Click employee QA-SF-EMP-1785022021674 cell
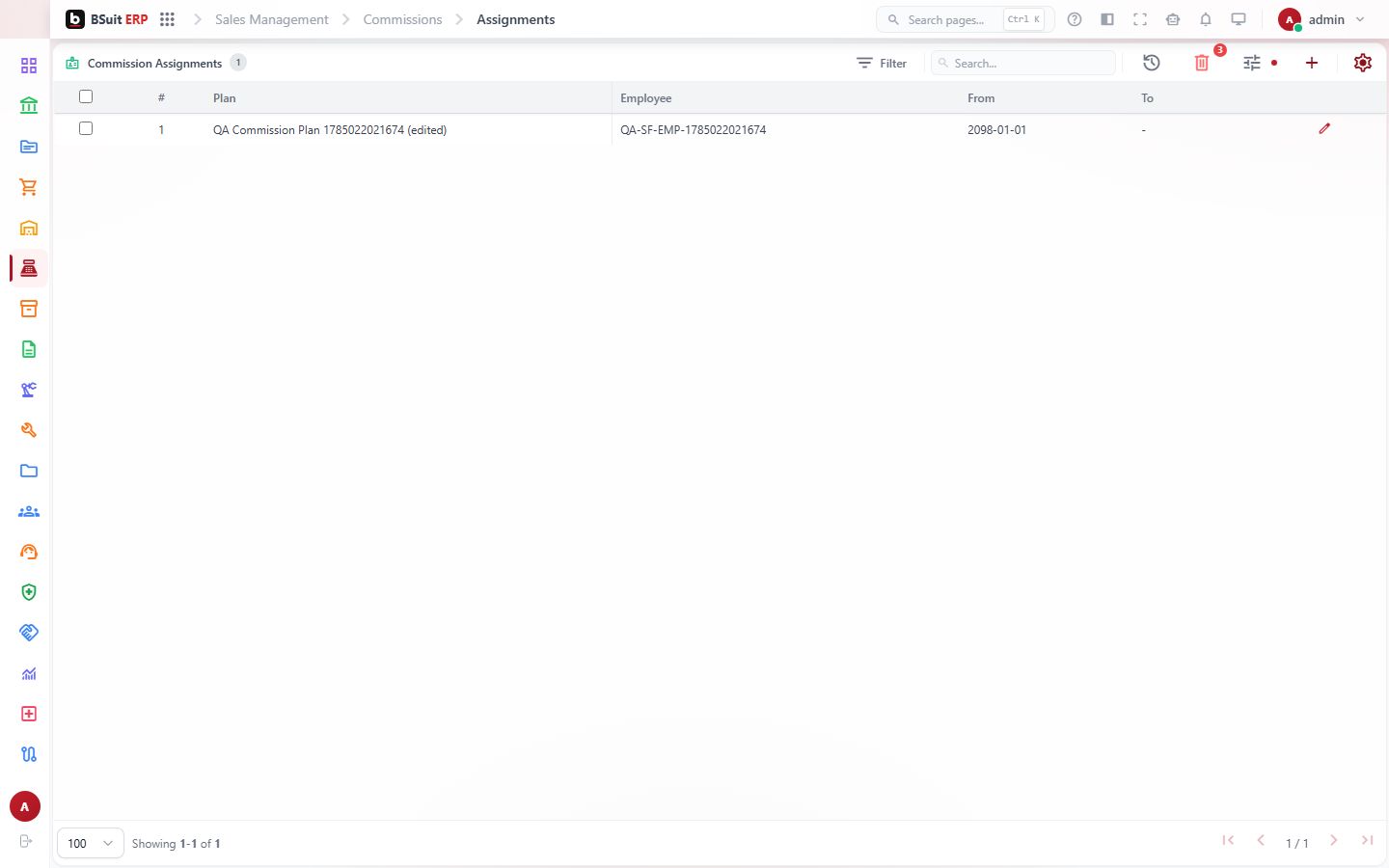 point(694,130)
